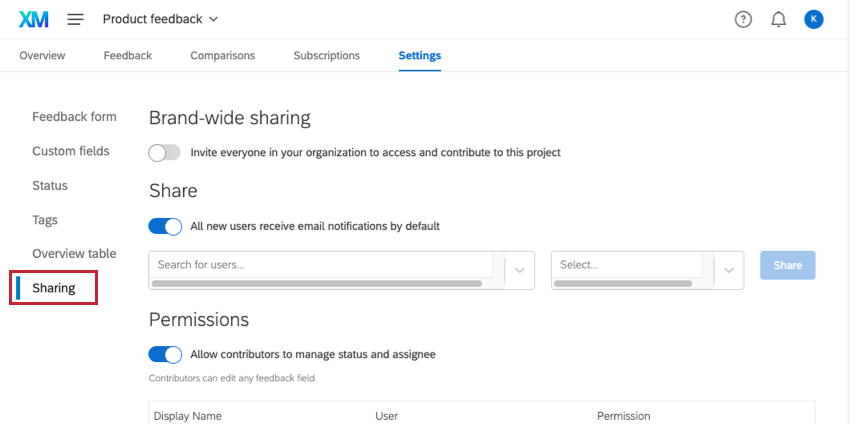
Task: Open the hamburger navigation menu
Action: pyautogui.click(x=76, y=19)
